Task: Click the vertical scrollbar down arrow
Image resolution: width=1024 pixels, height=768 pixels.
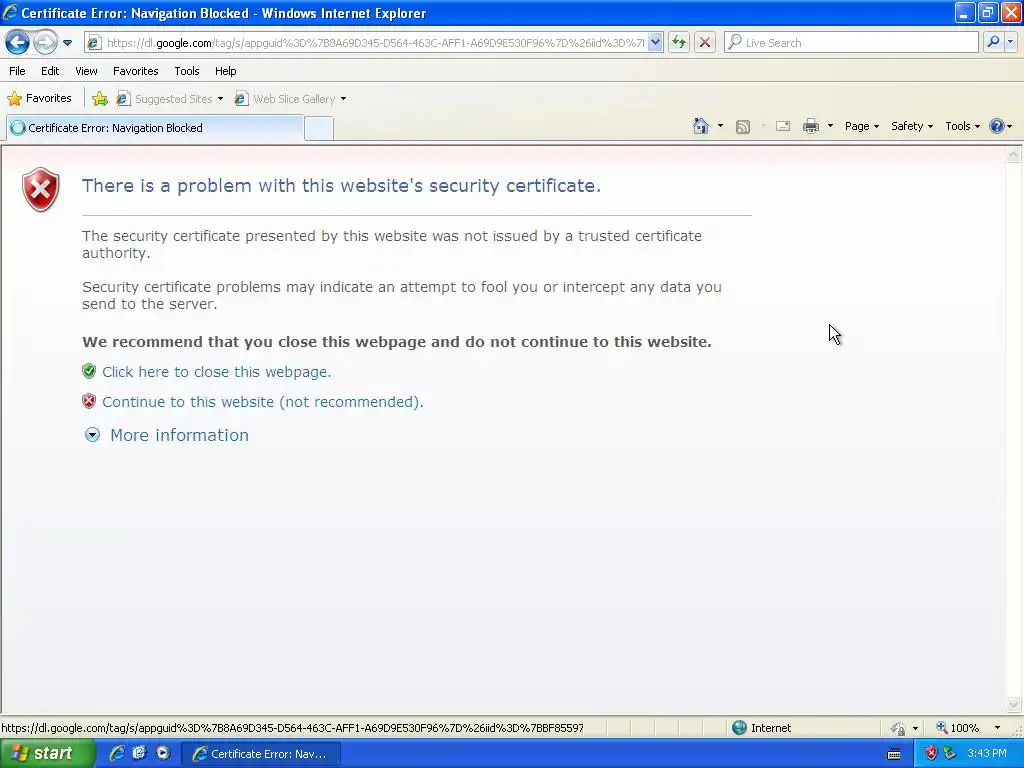Action: [x=1014, y=704]
